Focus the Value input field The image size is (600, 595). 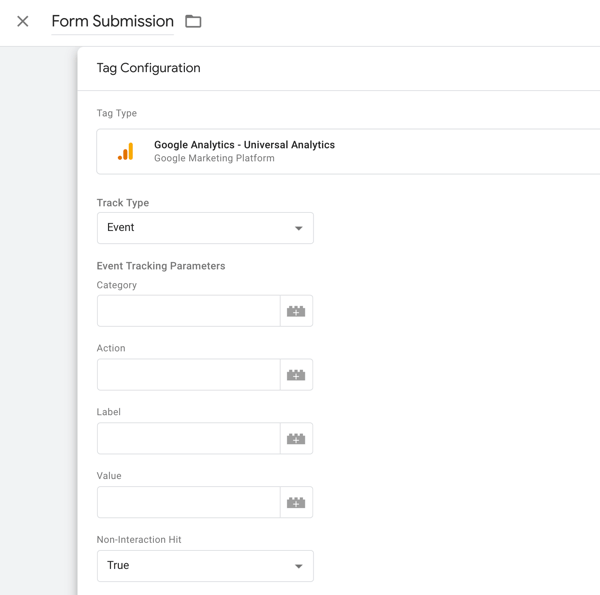click(189, 502)
